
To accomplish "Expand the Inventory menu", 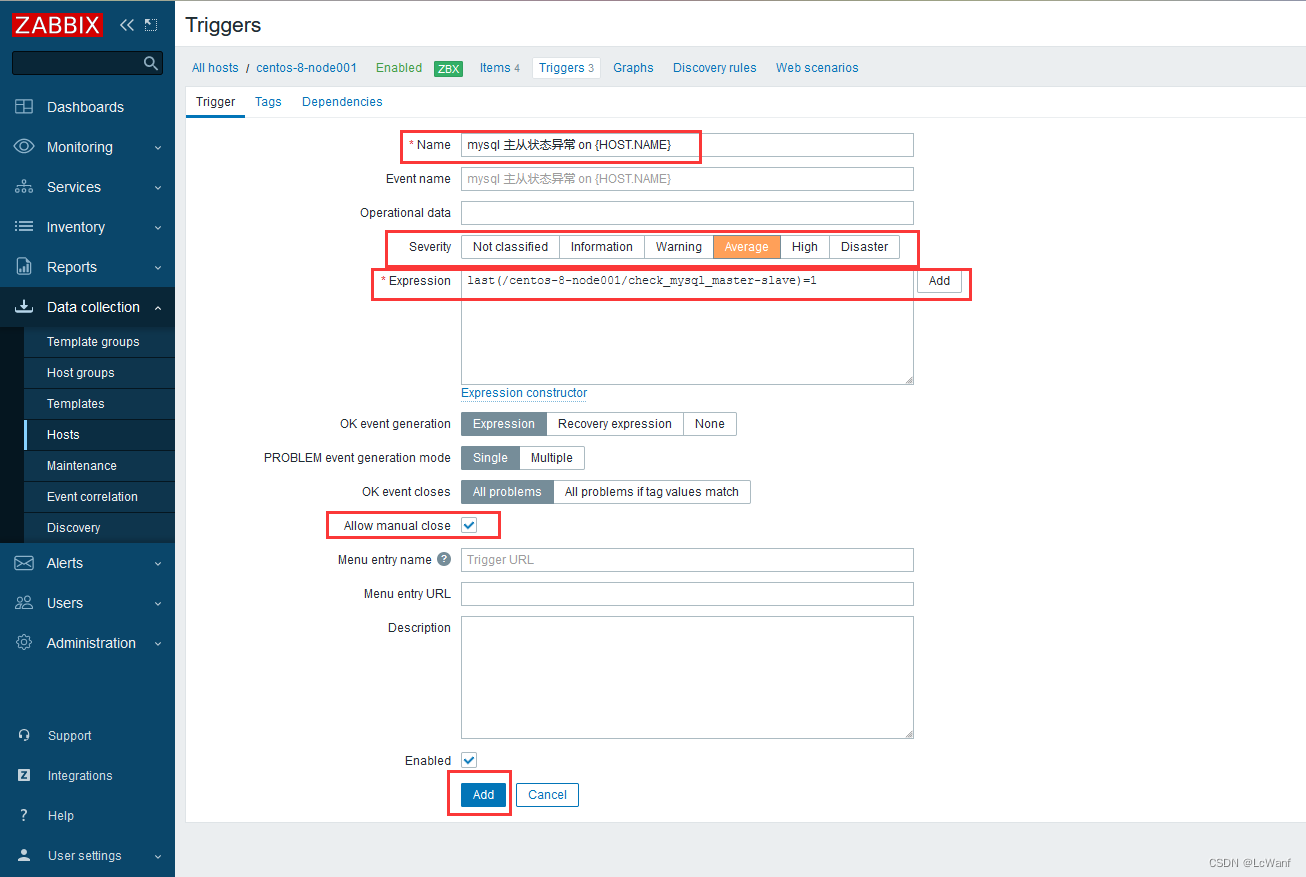I will tap(158, 227).
